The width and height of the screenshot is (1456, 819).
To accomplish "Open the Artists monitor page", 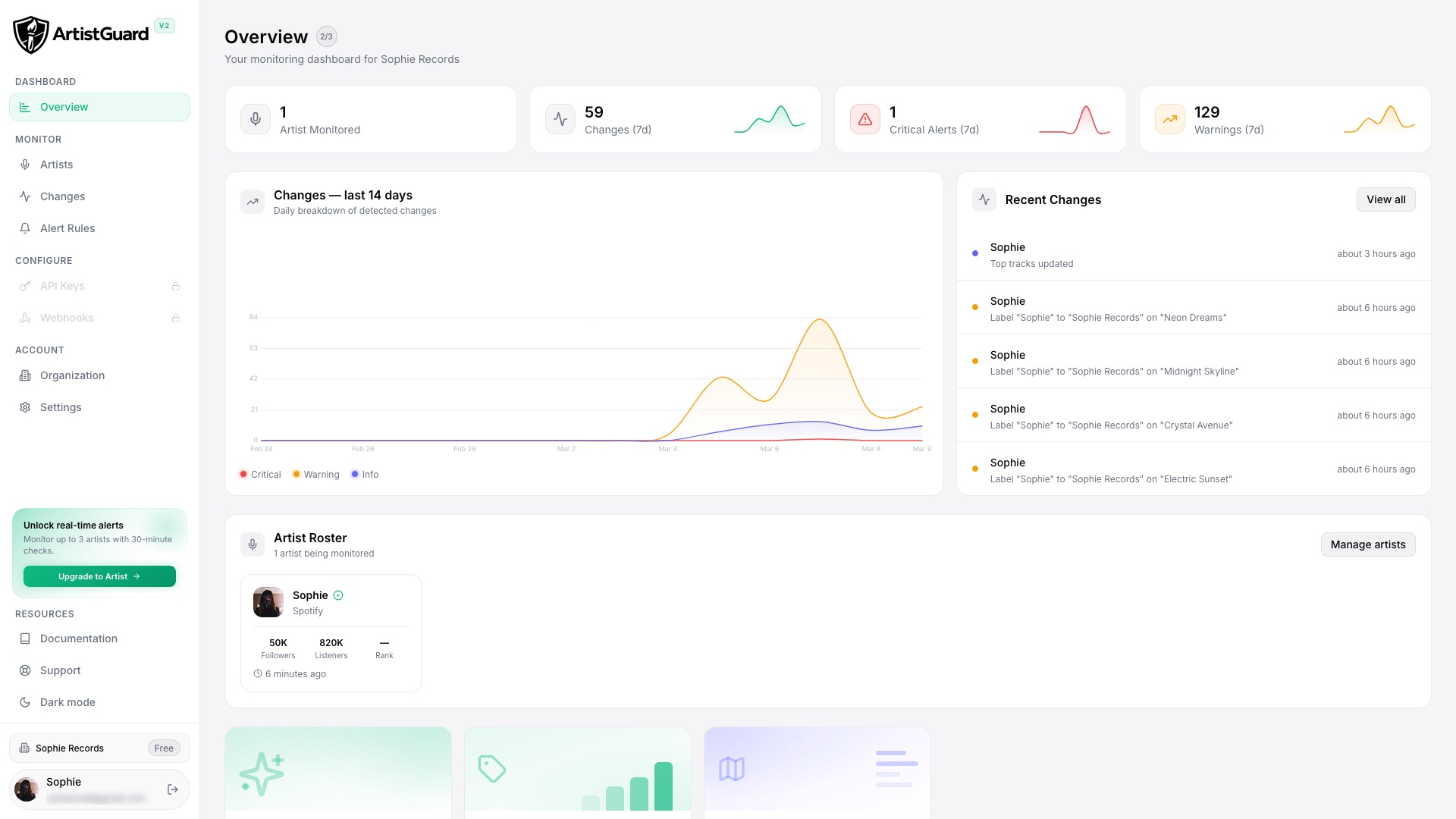I will click(57, 165).
